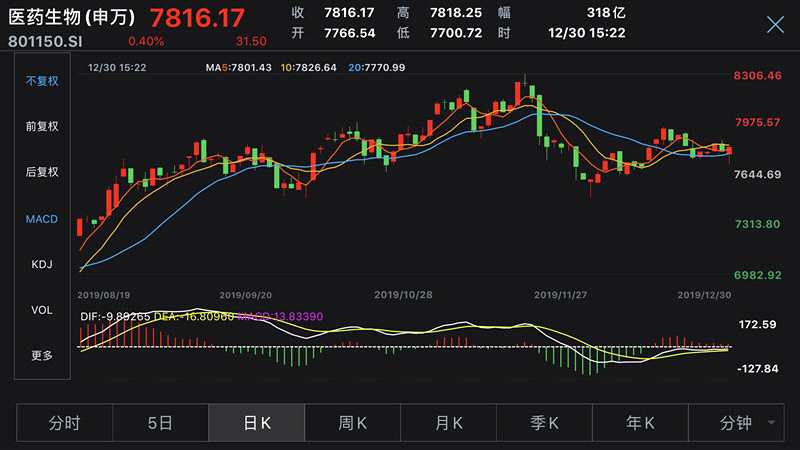Select 前复权 price adjustment option
800x450 pixels.
point(42,127)
